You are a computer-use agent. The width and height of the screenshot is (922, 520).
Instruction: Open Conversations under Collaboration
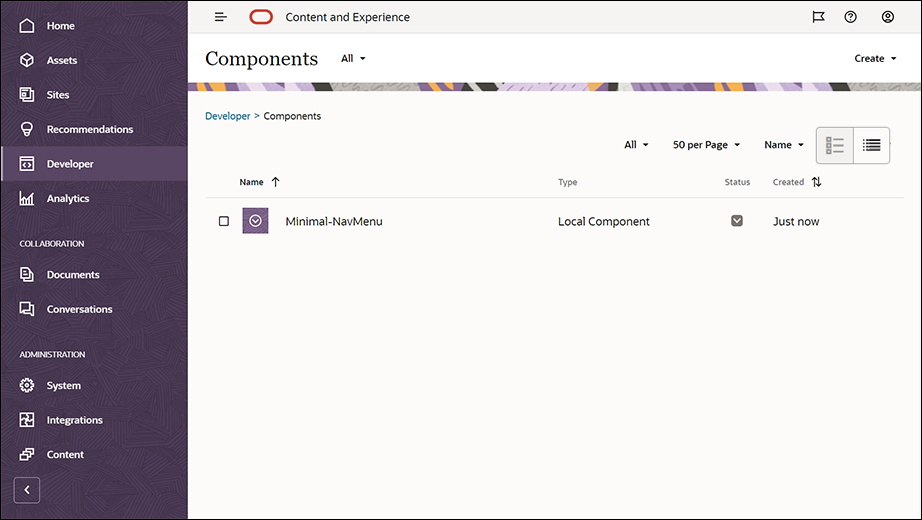[94, 309]
